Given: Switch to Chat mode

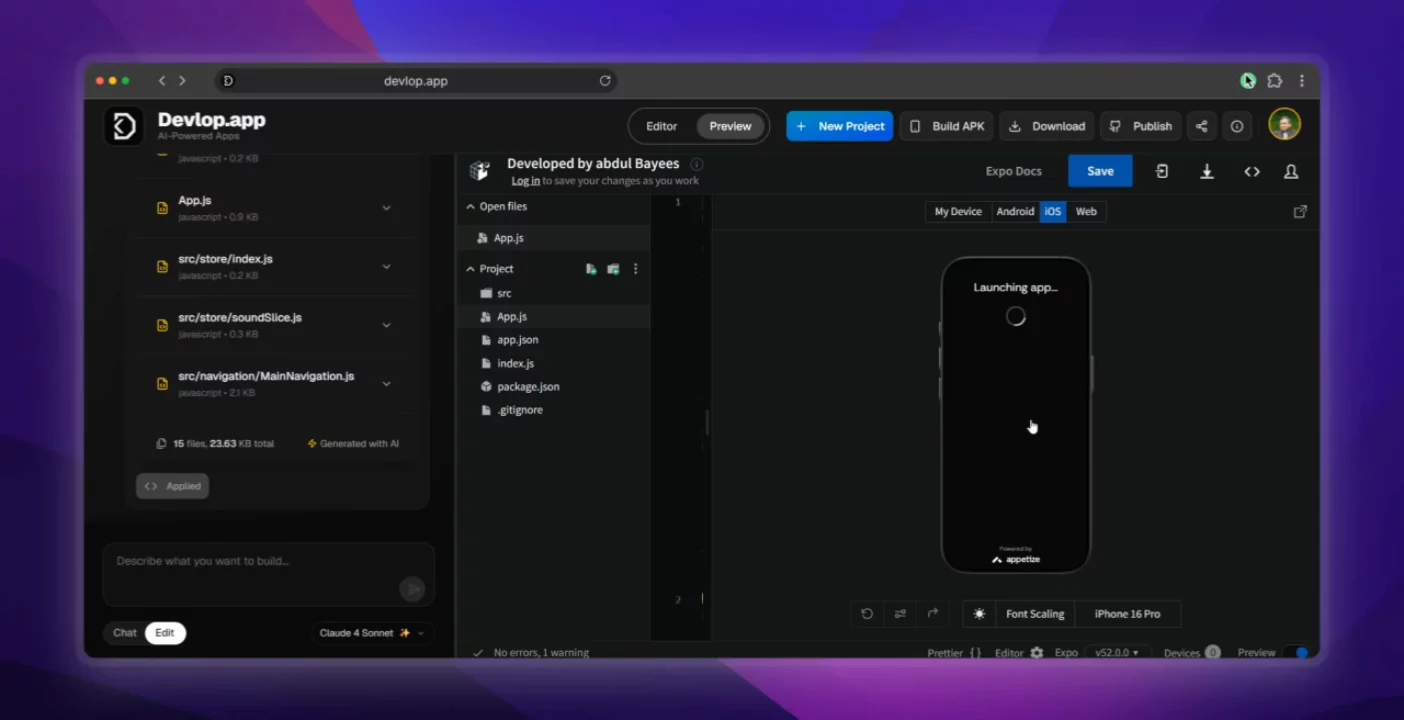Looking at the screenshot, I should 125,633.
